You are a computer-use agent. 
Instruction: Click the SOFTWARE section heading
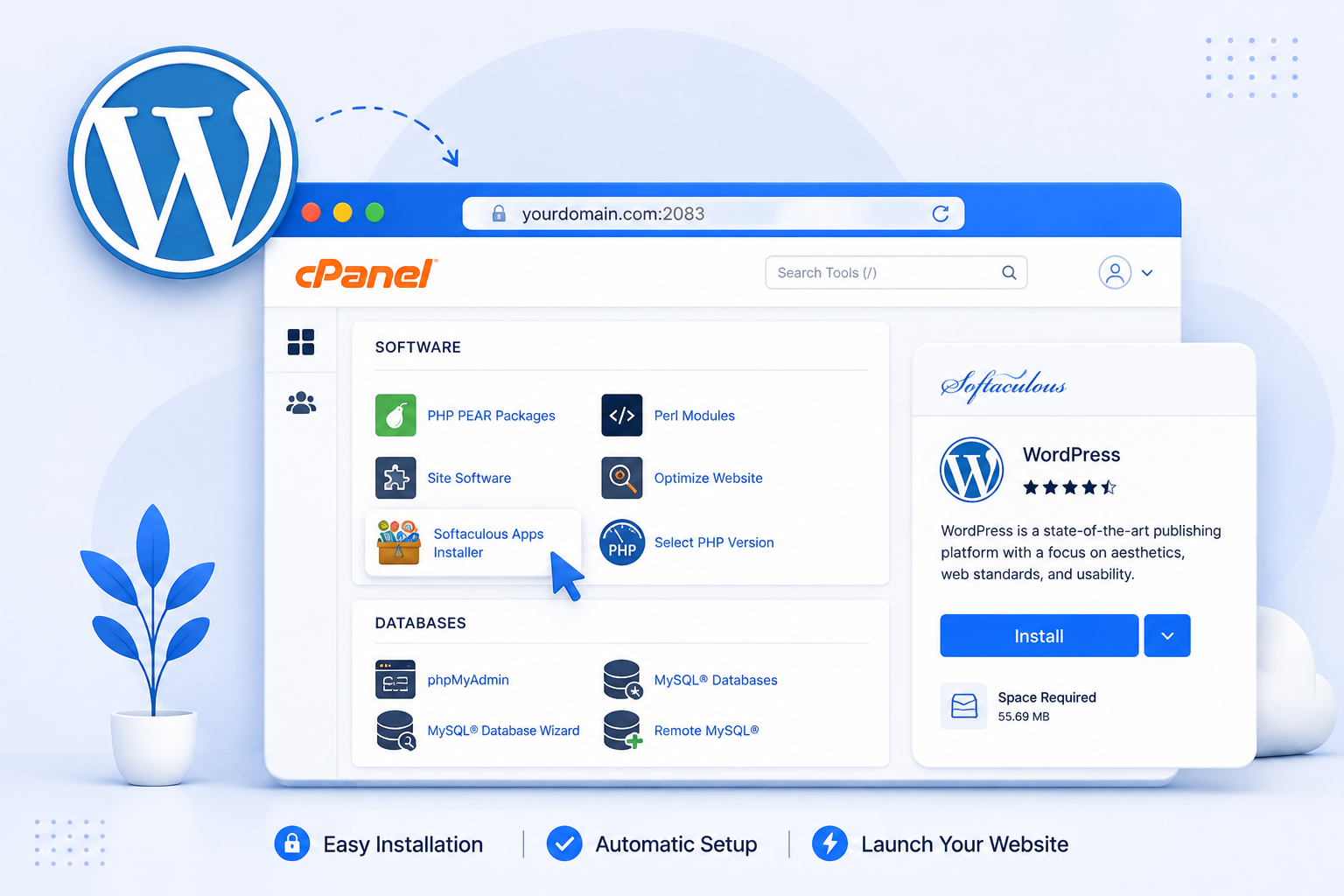tap(418, 347)
